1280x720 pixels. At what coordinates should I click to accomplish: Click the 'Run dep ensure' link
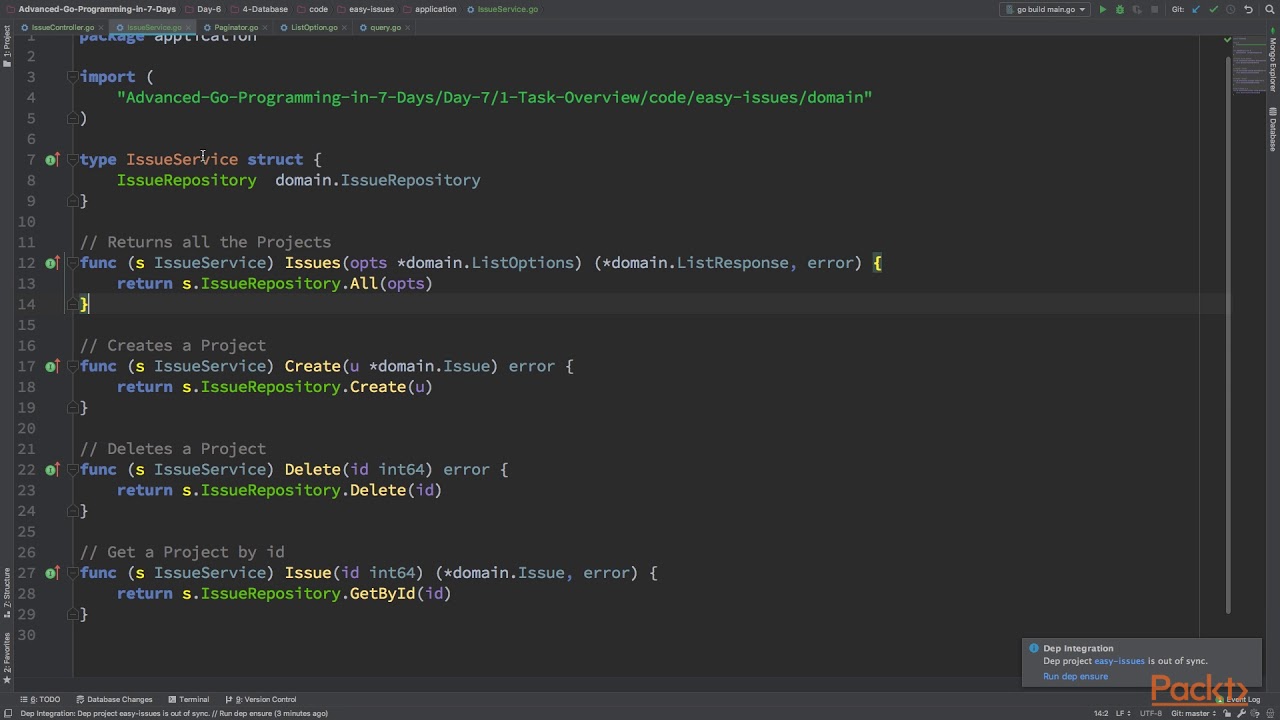[1075, 676]
